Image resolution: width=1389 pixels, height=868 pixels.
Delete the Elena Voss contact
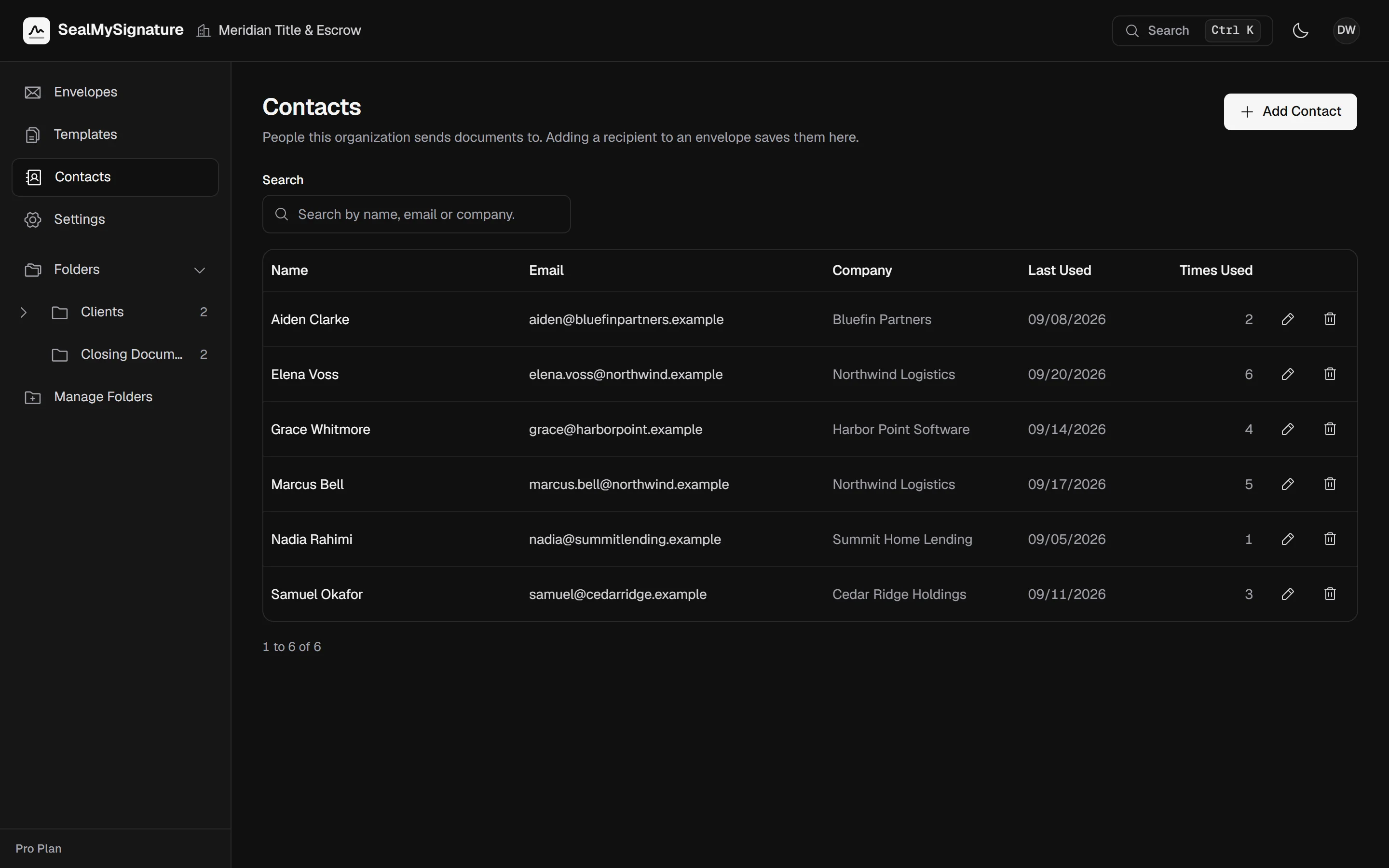1330,374
